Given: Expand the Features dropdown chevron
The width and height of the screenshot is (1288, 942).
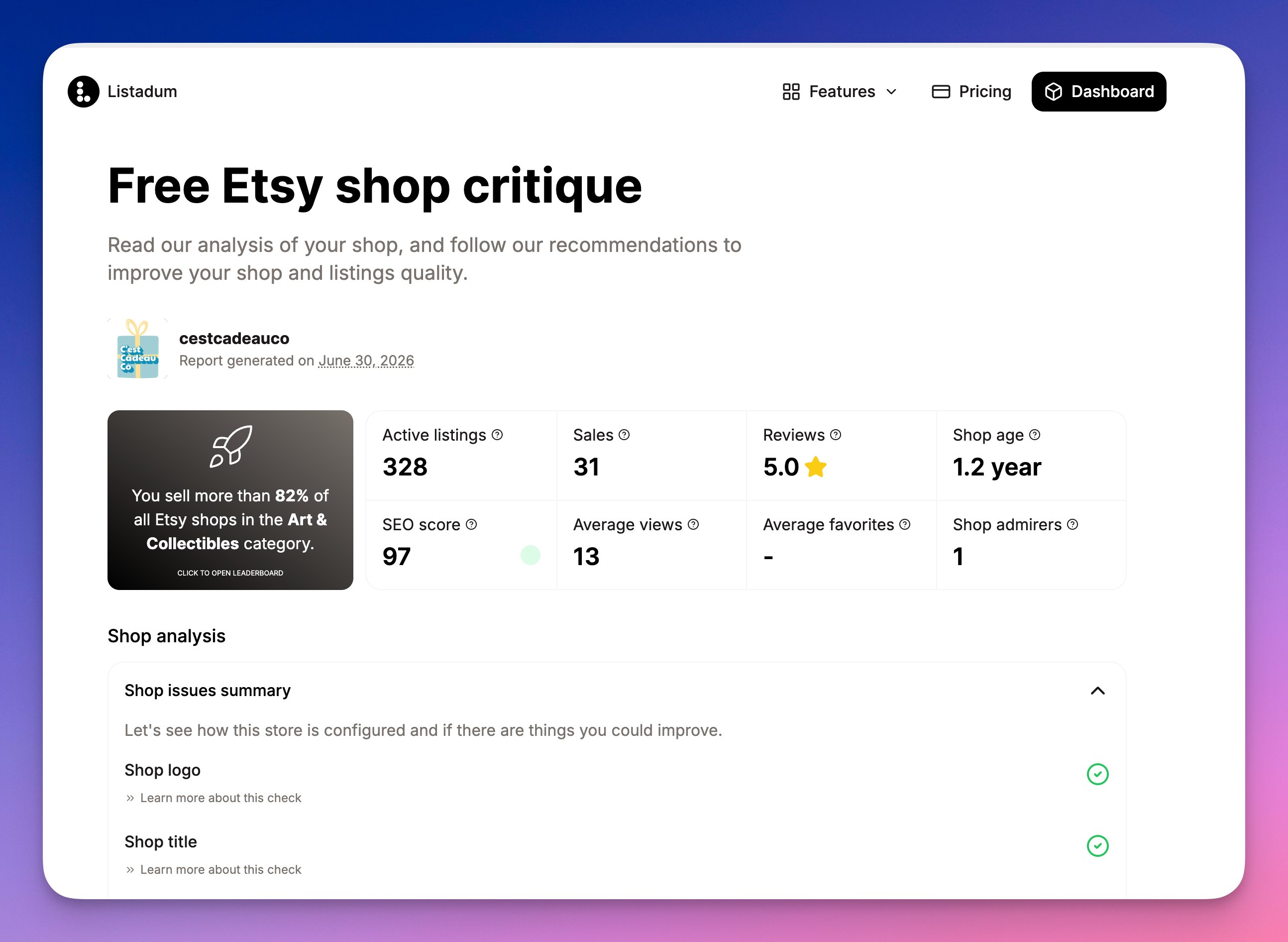Looking at the screenshot, I should click(x=891, y=91).
